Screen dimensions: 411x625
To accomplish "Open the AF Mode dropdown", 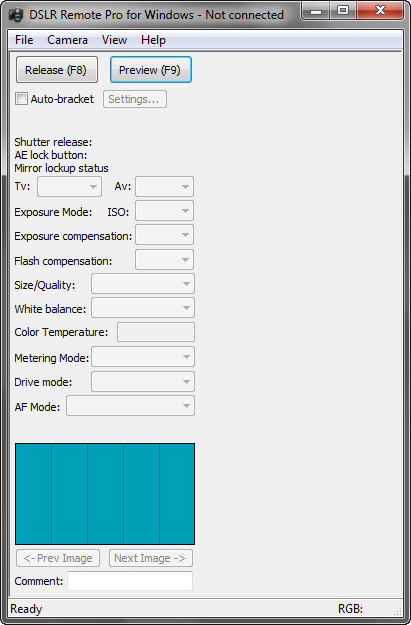I will tap(130, 406).
